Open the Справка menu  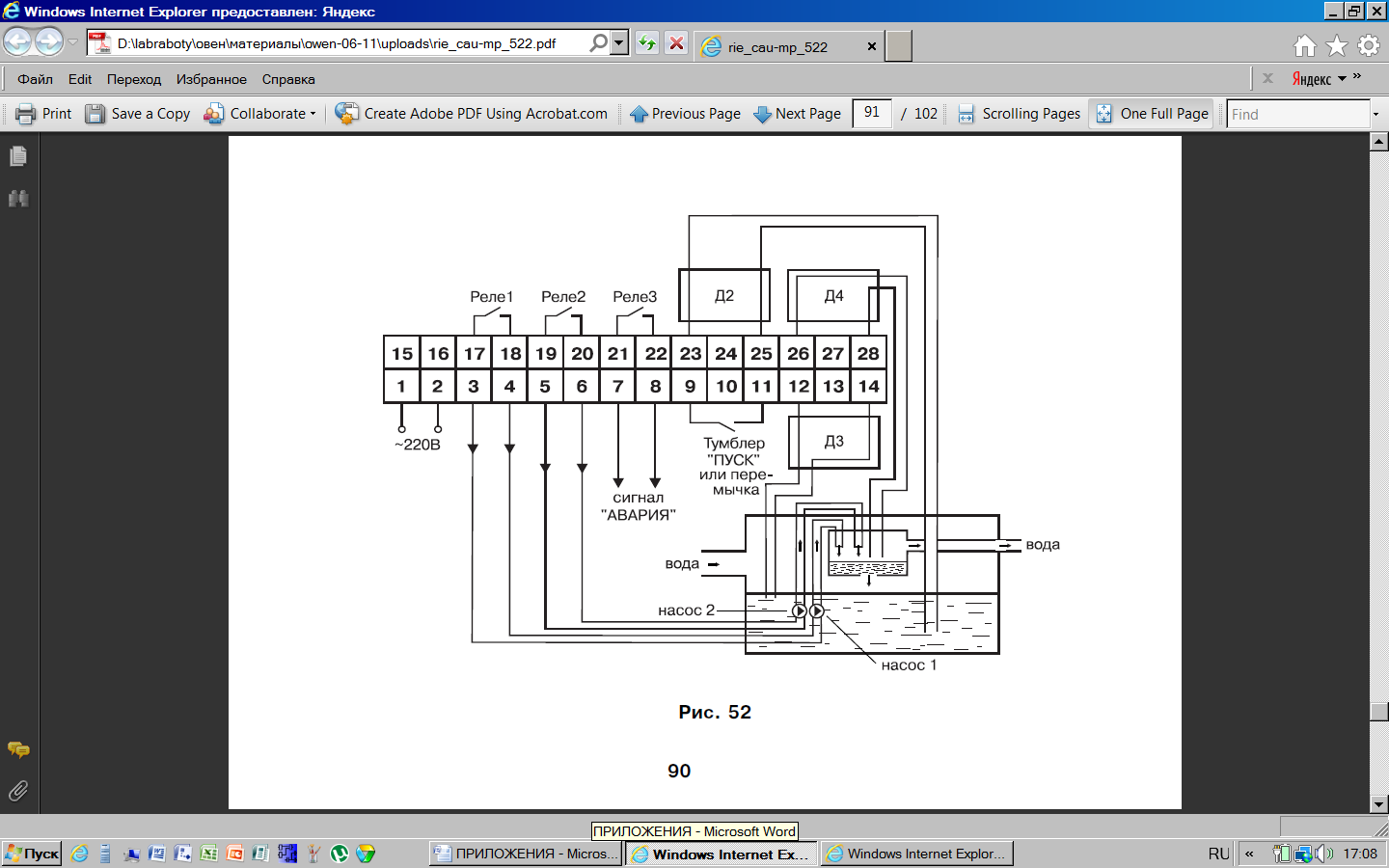[288, 79]
